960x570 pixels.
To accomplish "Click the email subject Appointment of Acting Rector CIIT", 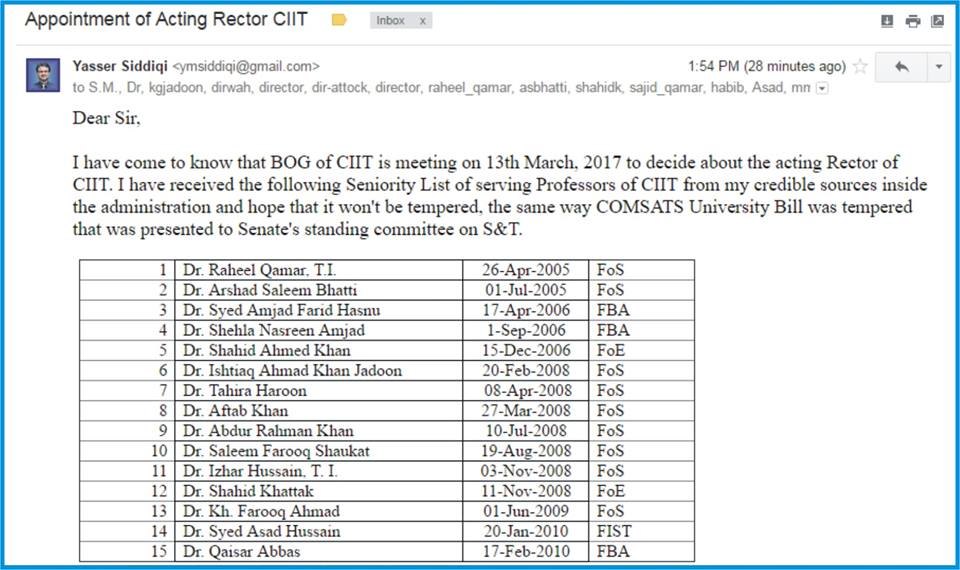I will pyautogui.click(x=166, y=19).
